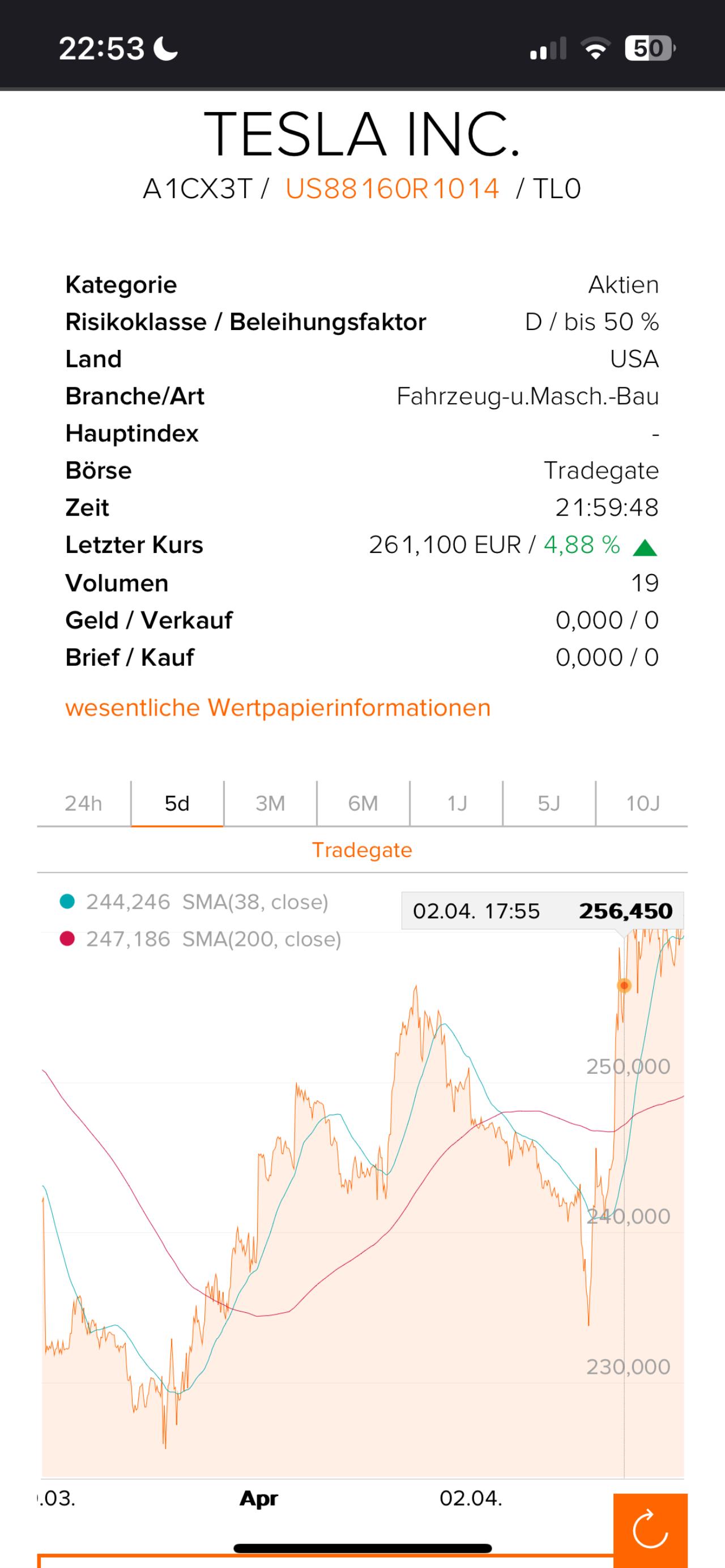The width and height of the screenshot is (725, 1568).
Task: Switch chart to the 3M tab
Action: (x=270, y=803)
